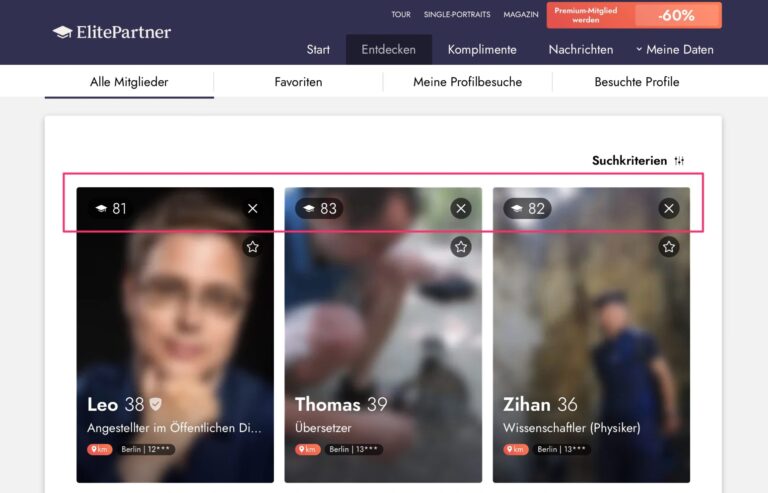Dismiss Leo's profile card with X
Viewport: 768px width, 493px height.
click(x=252, y=208)
